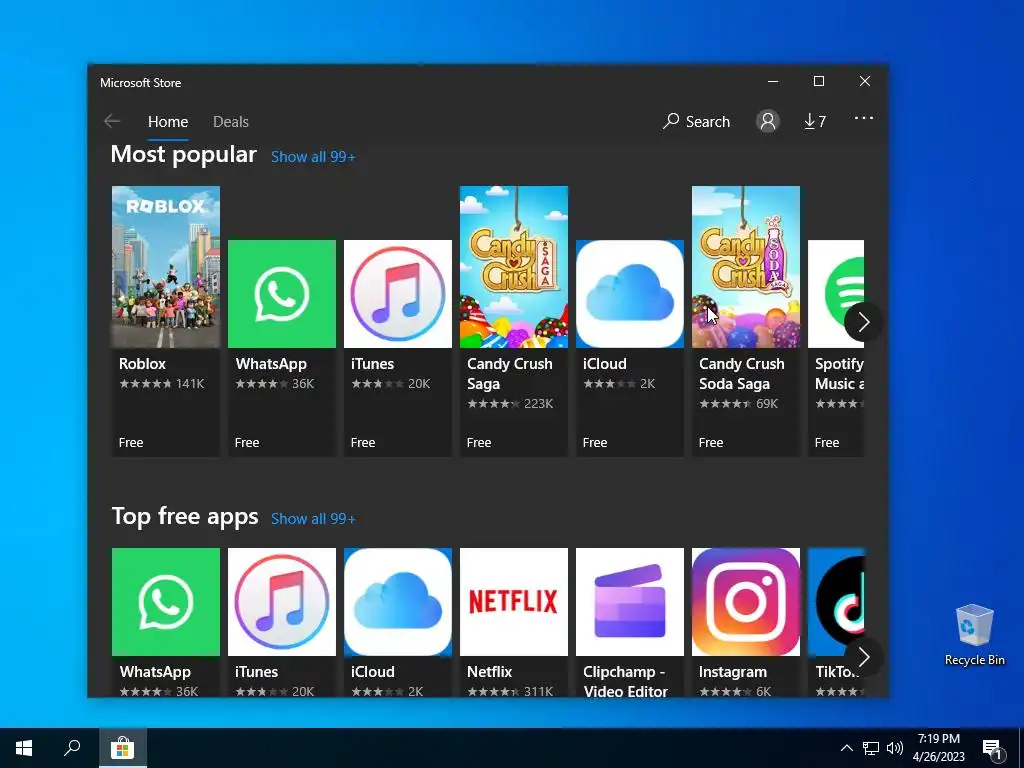Switch to the Deals tab

pyautogui.click(x=231, y=121)
